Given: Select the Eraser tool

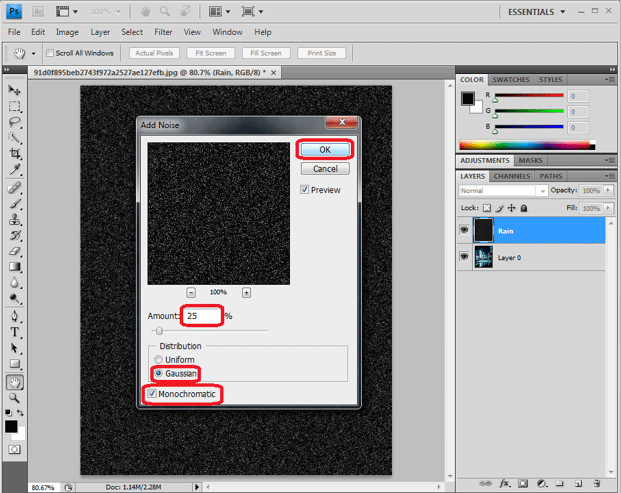Looking at the screenshot, I should [15, 251].
